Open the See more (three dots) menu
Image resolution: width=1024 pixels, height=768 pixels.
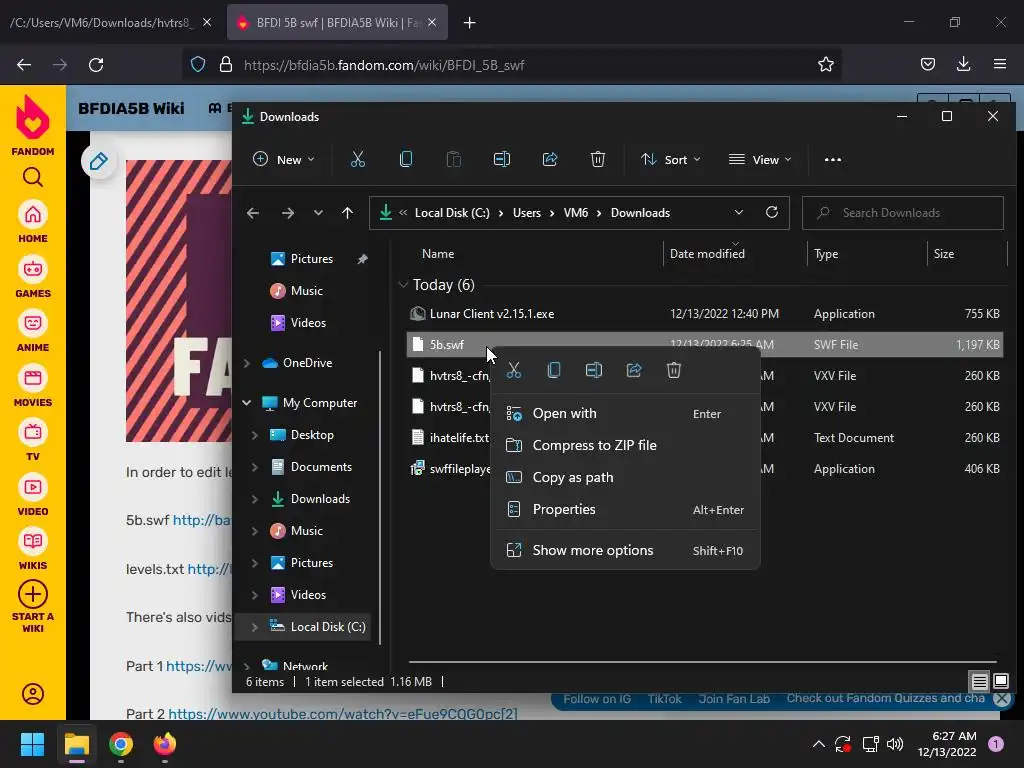pyautogui.click(x=833, y=159)
